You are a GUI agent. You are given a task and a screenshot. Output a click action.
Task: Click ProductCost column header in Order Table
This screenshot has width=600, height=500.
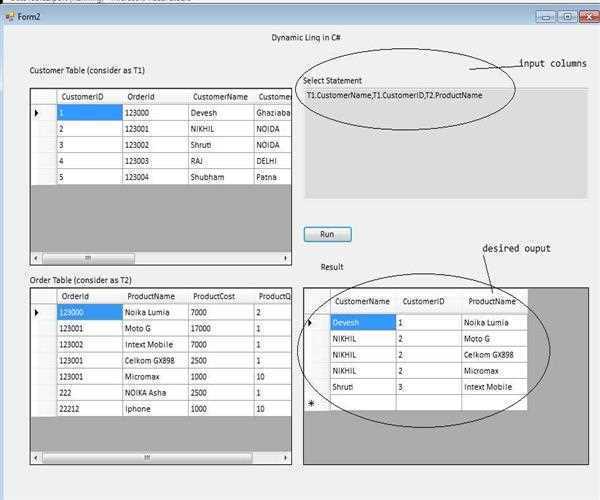(x=219, y=296)
